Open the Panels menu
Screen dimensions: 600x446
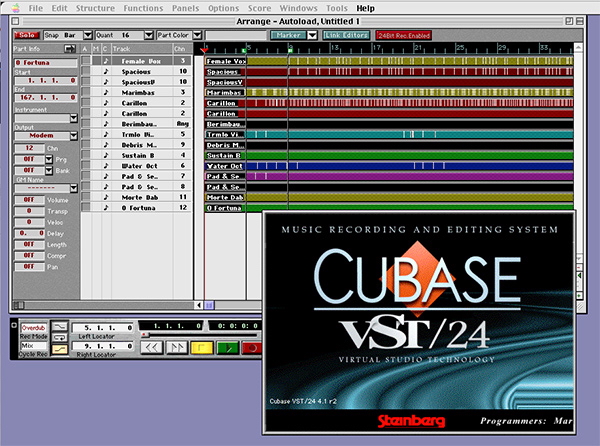point(186,8)
